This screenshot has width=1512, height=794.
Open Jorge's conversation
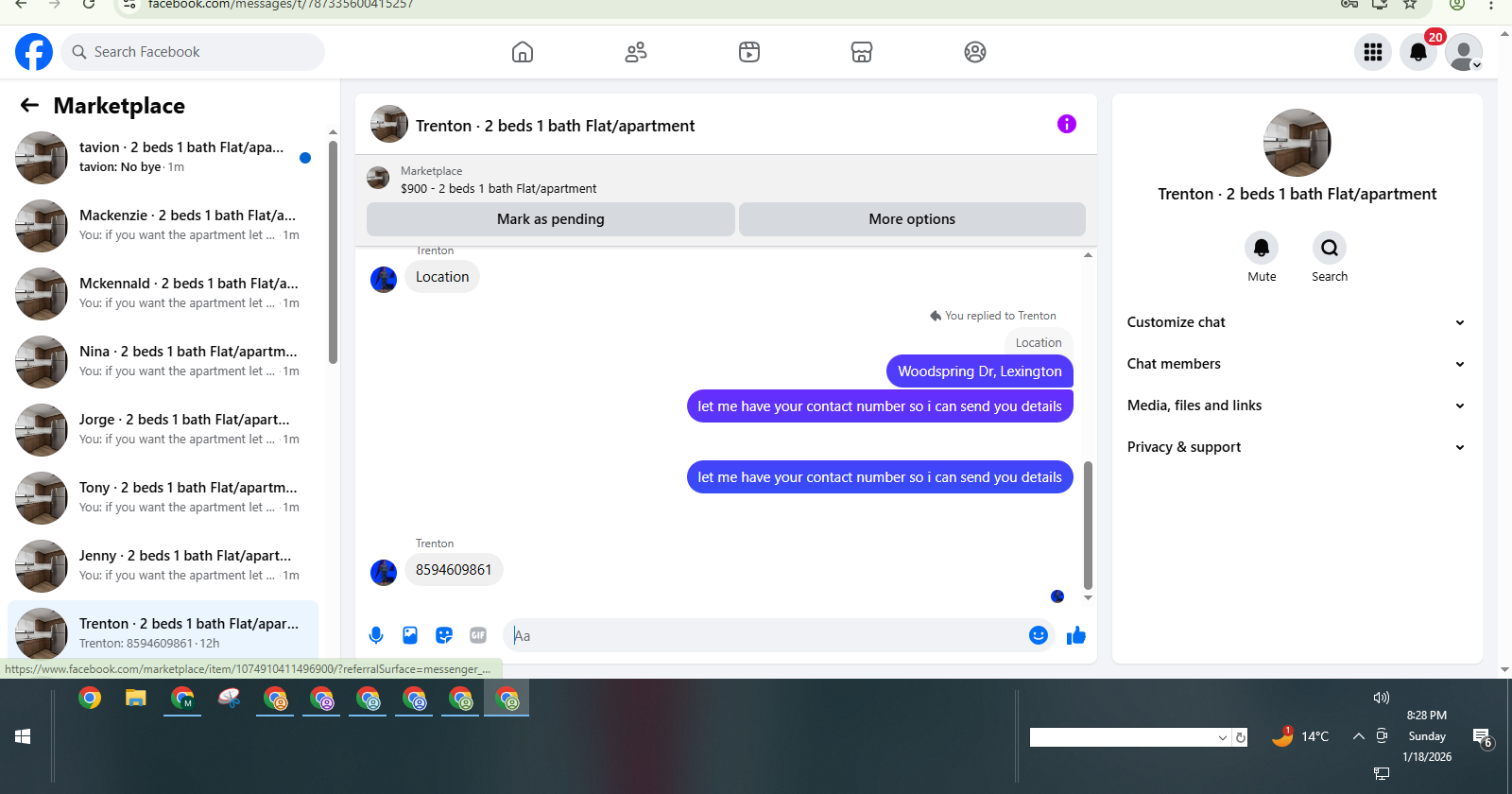[x=163, y=430]
